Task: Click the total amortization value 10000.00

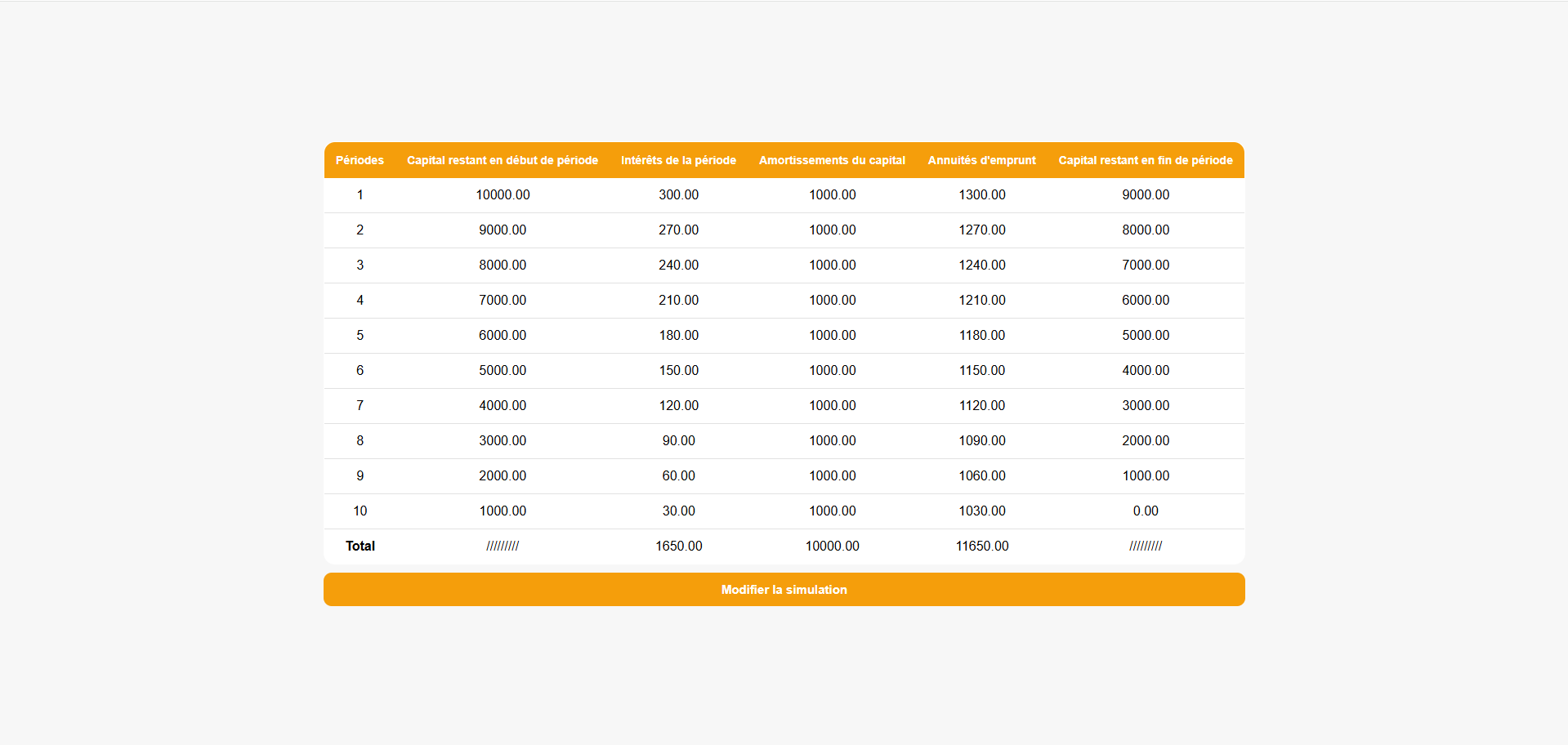Action: [x=832, y=546]
